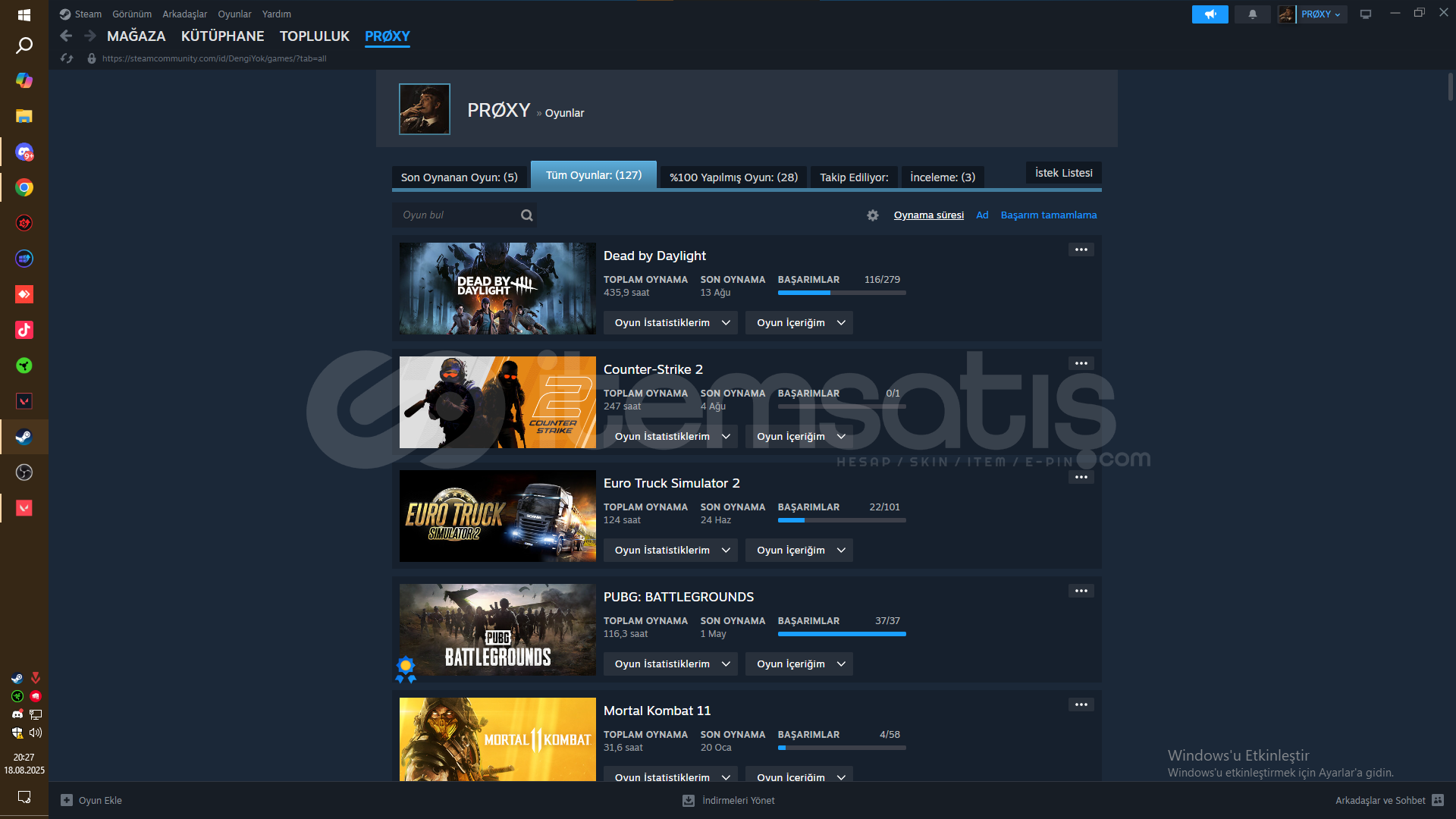Sort games by Ad

[982, 215]
